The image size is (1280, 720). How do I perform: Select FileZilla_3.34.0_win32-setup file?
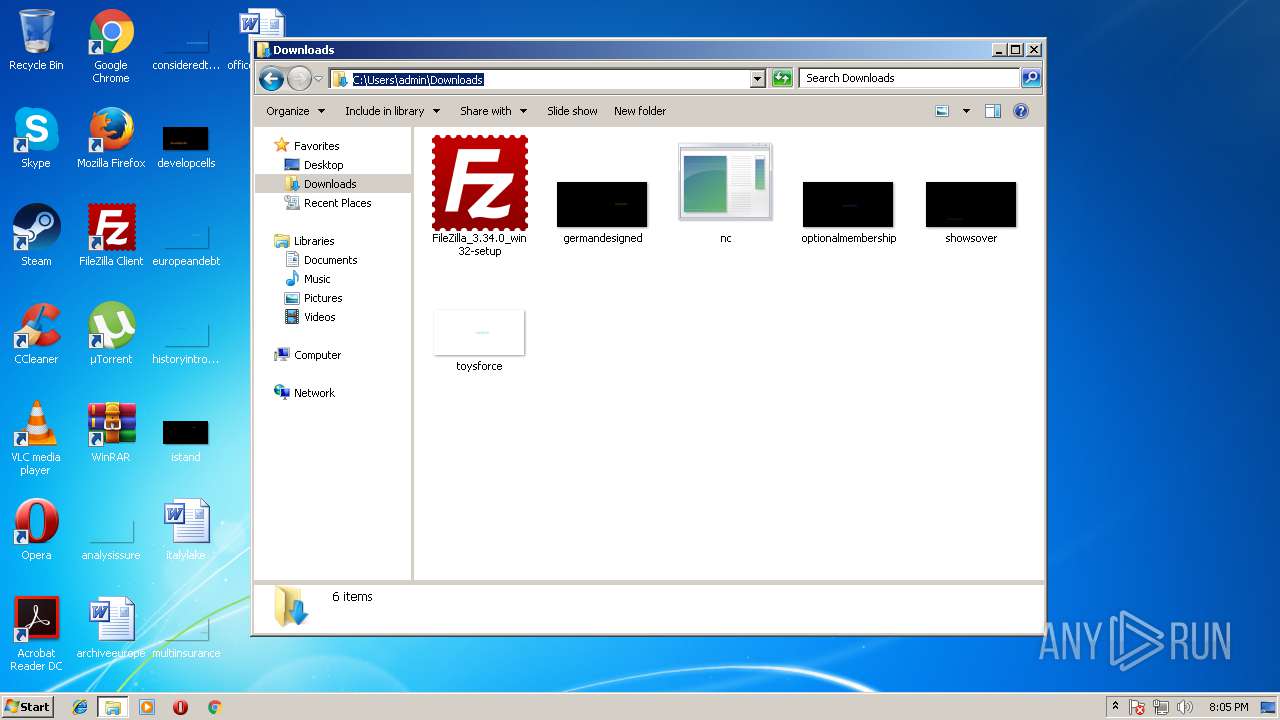click(x=480, y=196)
